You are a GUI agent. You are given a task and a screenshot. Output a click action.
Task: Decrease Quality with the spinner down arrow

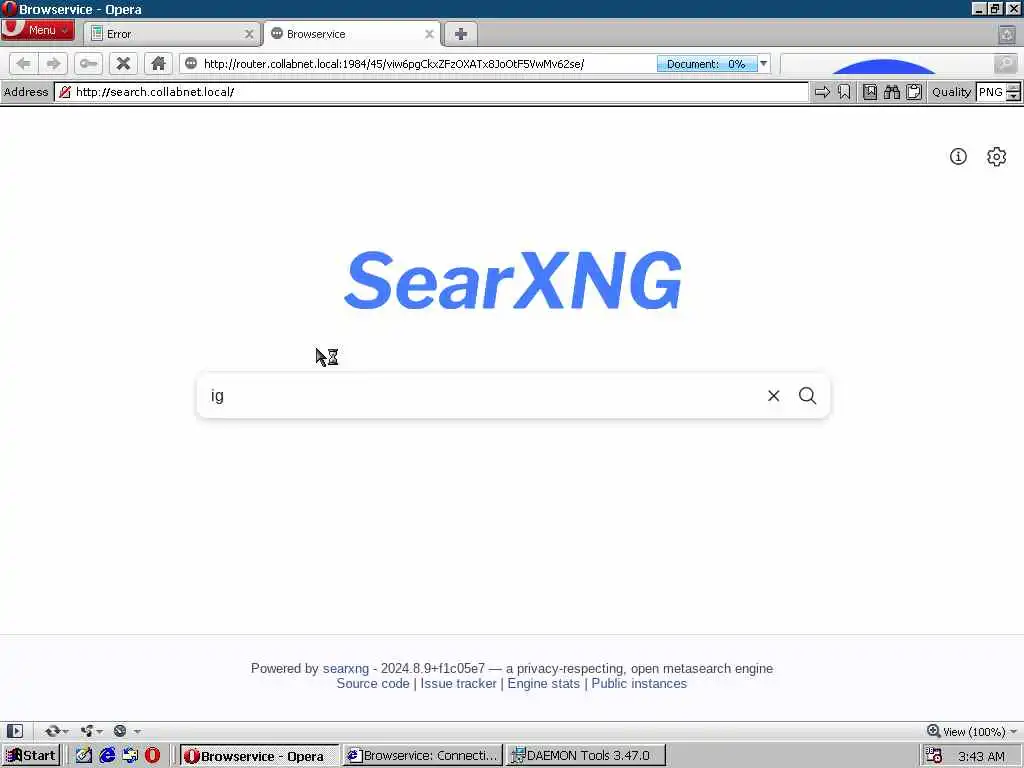1013,97
